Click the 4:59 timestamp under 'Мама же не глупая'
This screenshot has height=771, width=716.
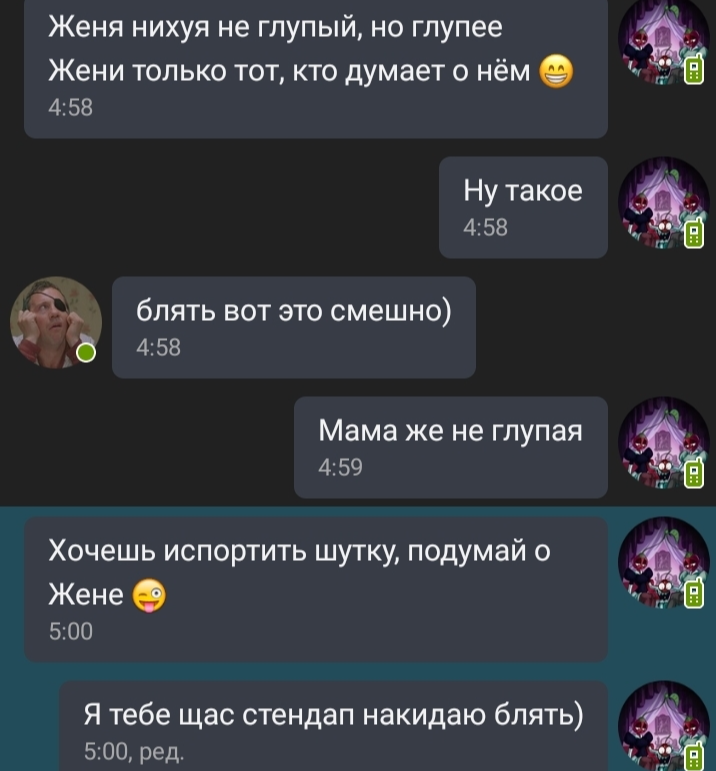[340, 467]
